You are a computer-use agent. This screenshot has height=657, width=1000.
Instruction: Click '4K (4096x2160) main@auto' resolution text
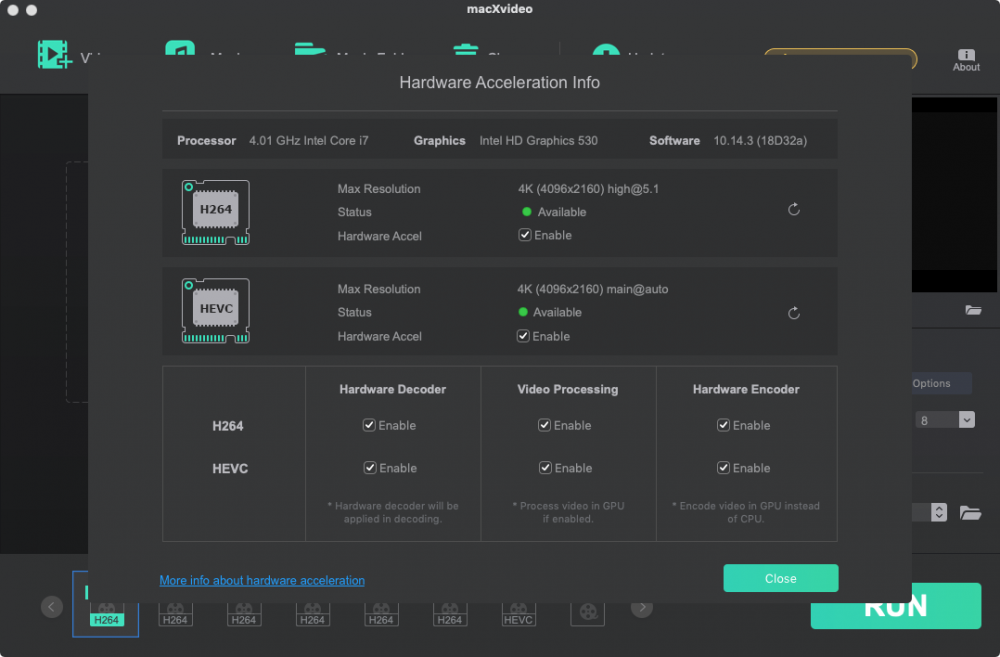592,289
